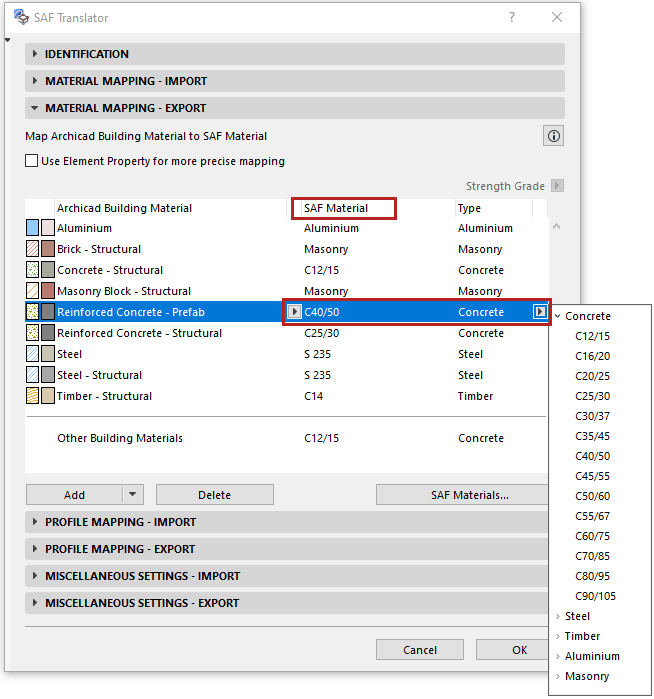The height and width of the screenshot is (699, 654).
Task: Click the Add button
Action: pyautogui.click(x=74, y=495)
